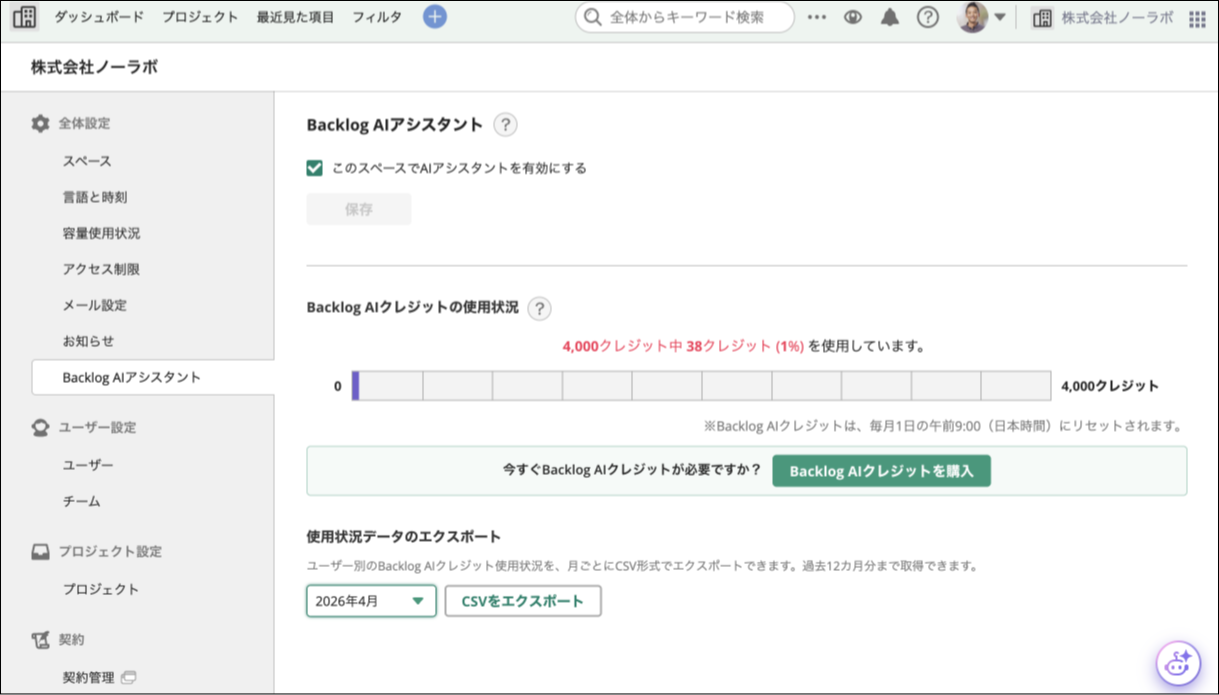Open notifications bell icon
The height and width of the screenshot is (695, 1219).
pyautogui.click(x=890, y=17)
